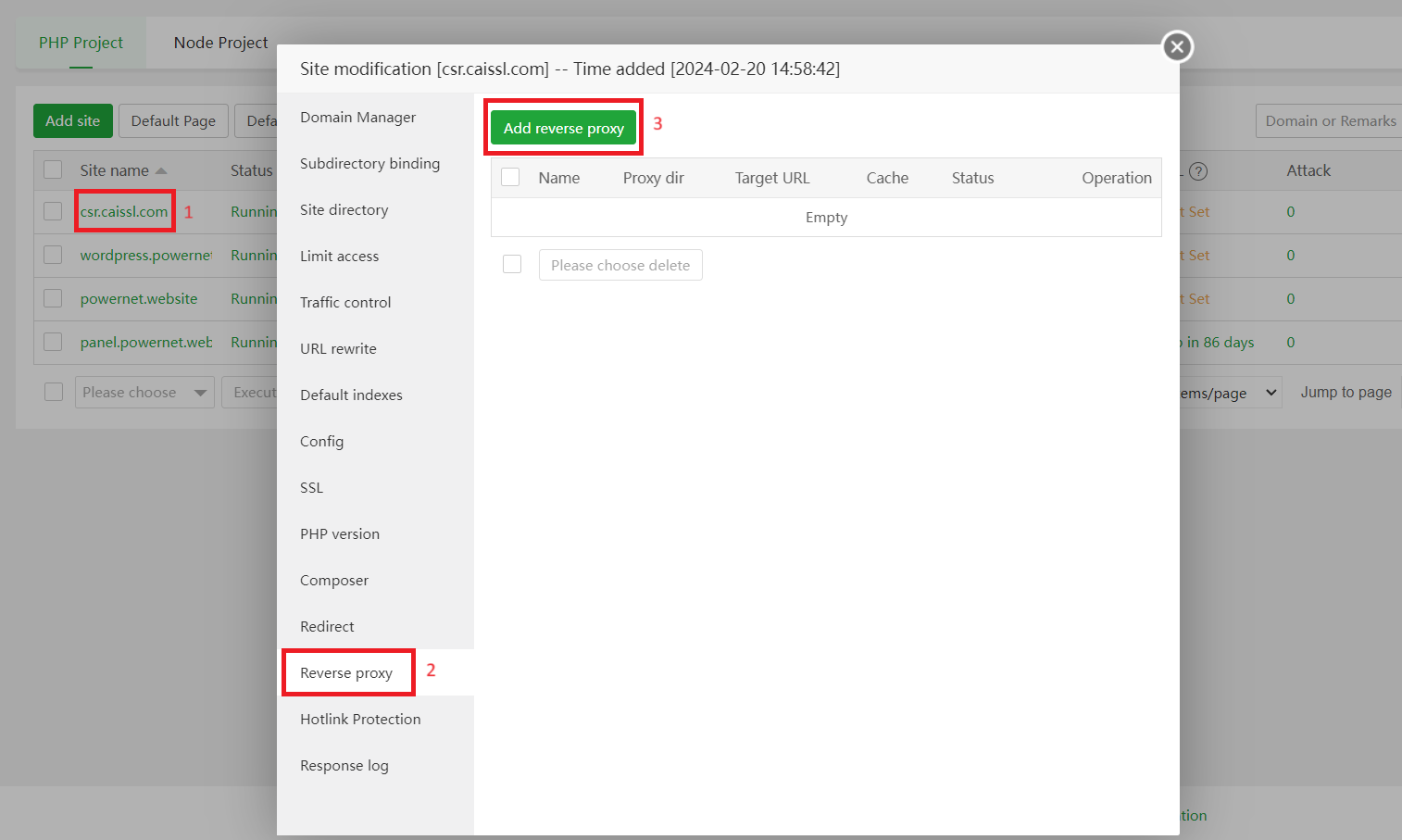Tick the select-all checkbox in proxy table header
The width and height of the screenshot is (1402, 840).
tap(510, 177)
